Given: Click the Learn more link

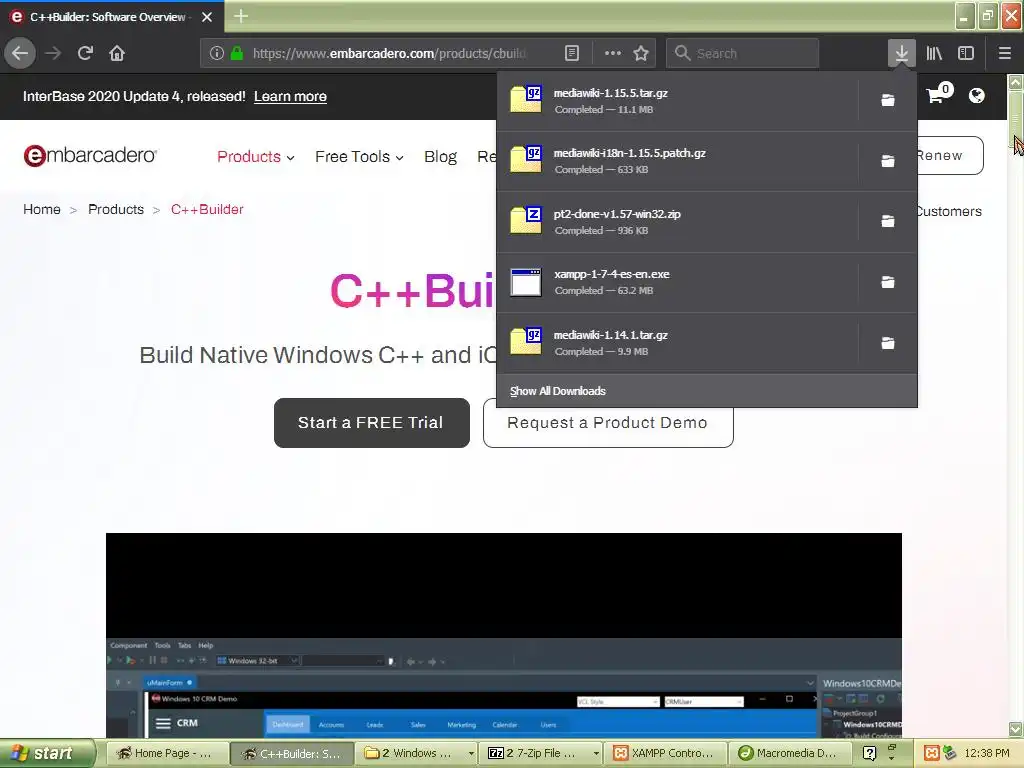Looking at the screenshot, I should coord(290,97).
